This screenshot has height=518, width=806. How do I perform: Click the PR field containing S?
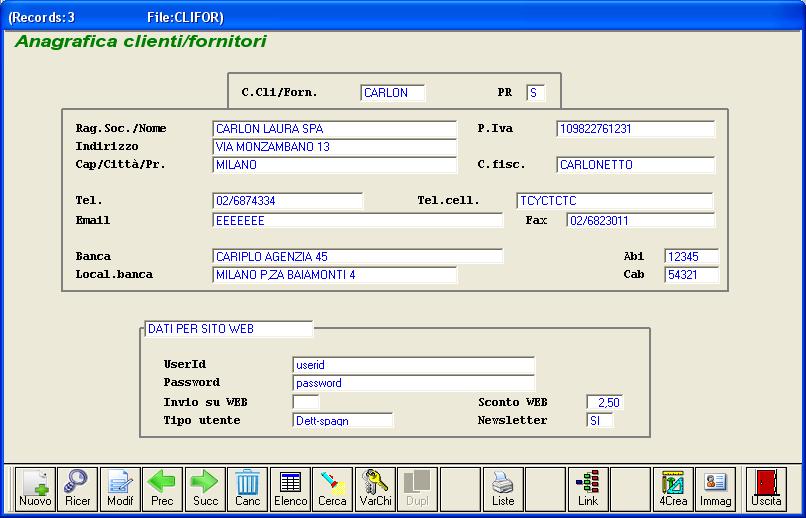point(536,93)
